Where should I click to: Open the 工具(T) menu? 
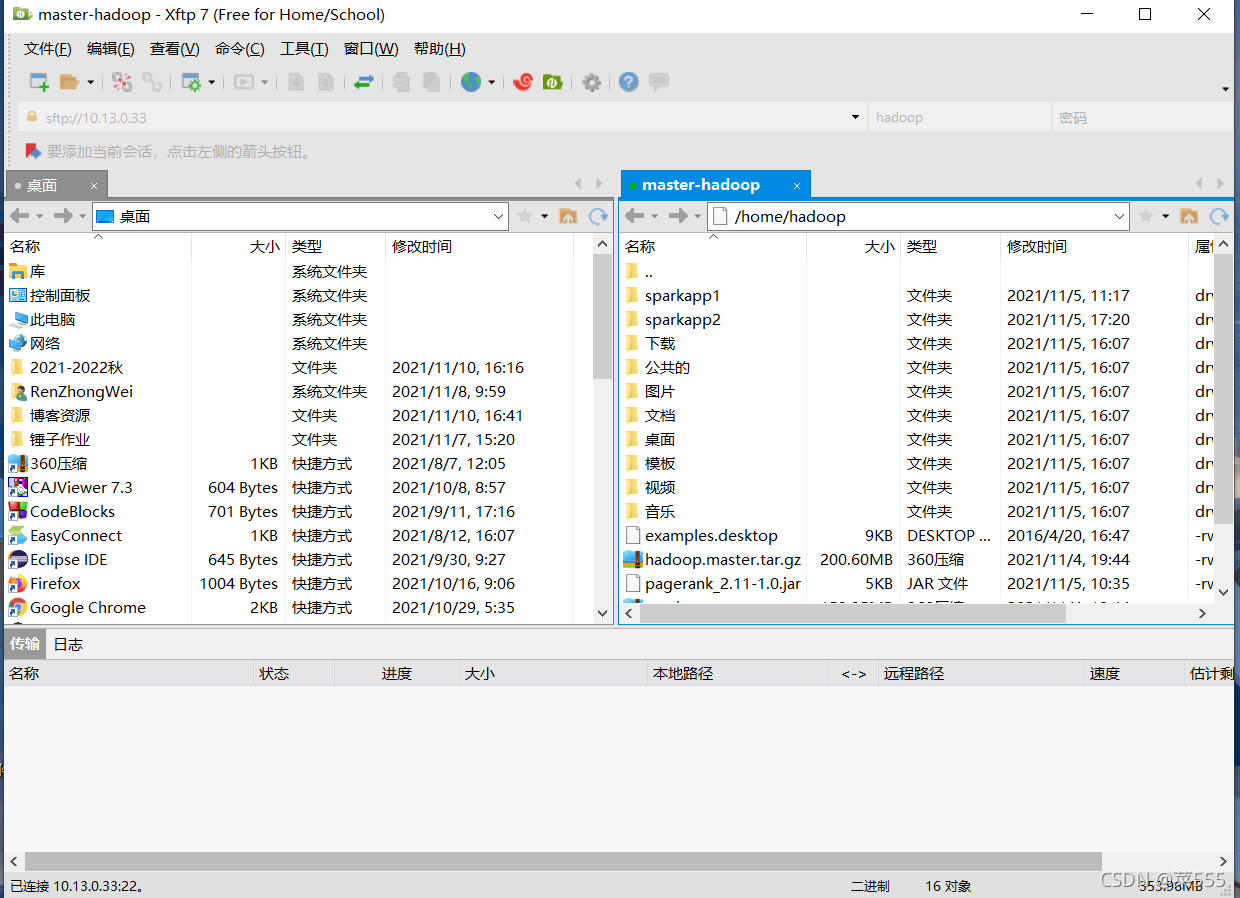tap(304, 49)
